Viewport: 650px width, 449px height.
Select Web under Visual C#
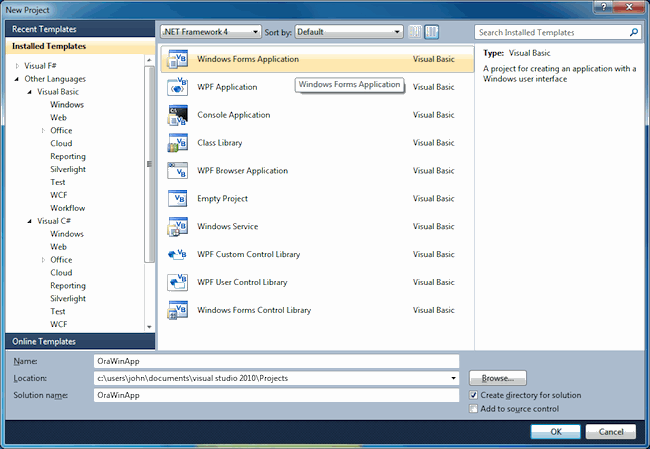click(58, 247)
